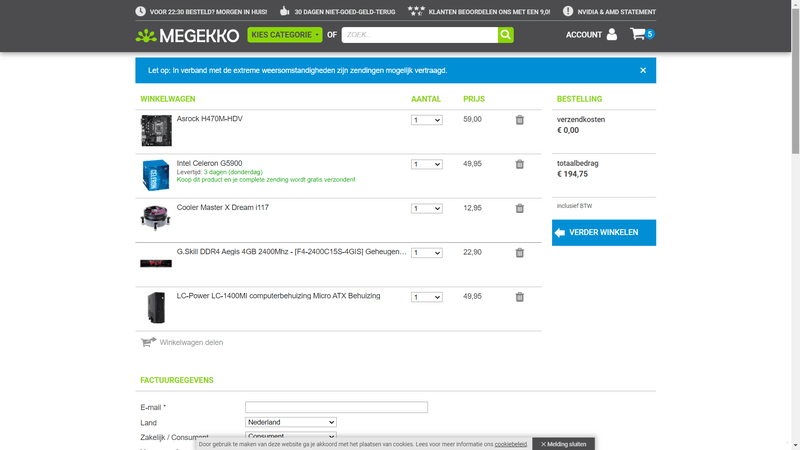
Task: Click the verzendkosten € 0,00 value
Action: pyautogui.click(x=568, y=130)
